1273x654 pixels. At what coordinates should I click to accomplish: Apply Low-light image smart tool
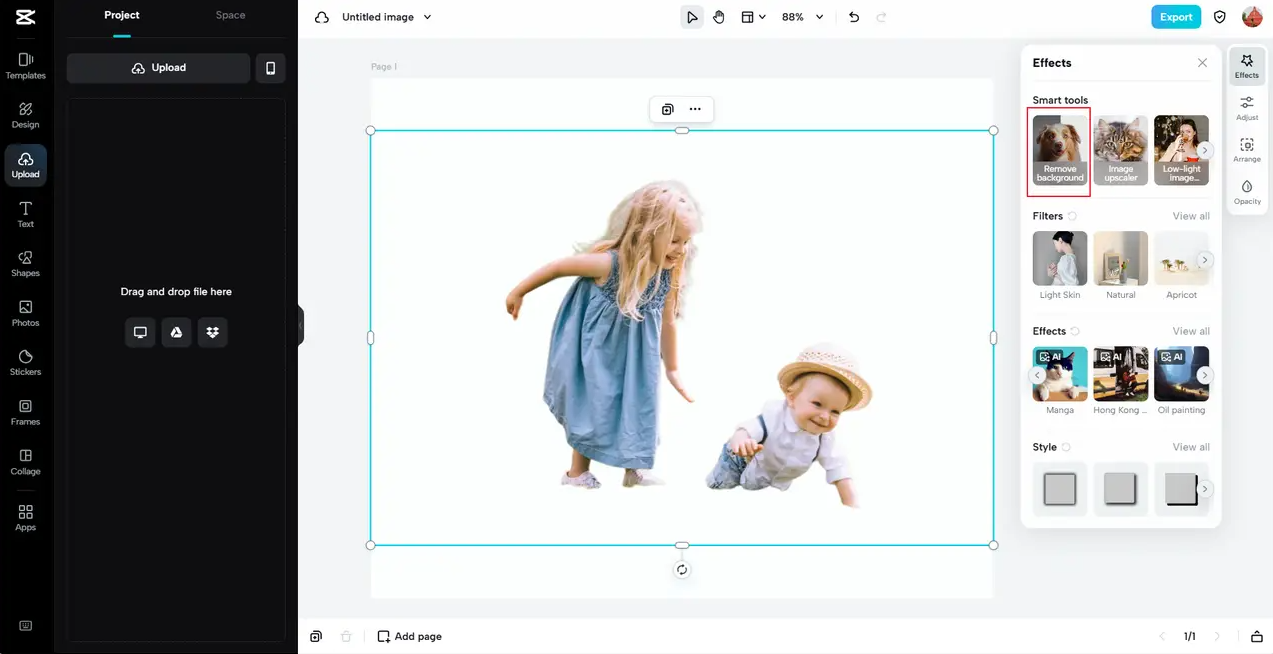point(1181,150)
